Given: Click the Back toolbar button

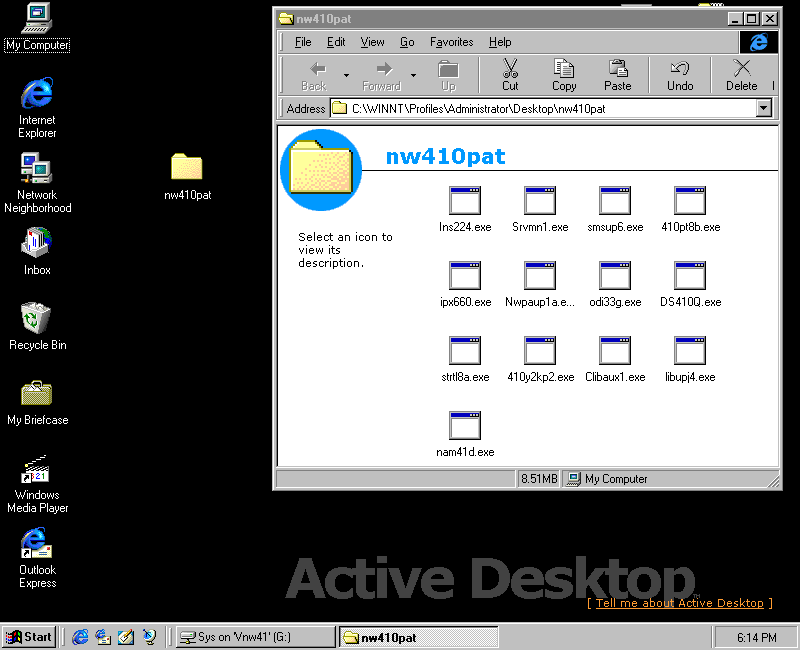Looking at the screenshot, I should [x=313, y=76].
